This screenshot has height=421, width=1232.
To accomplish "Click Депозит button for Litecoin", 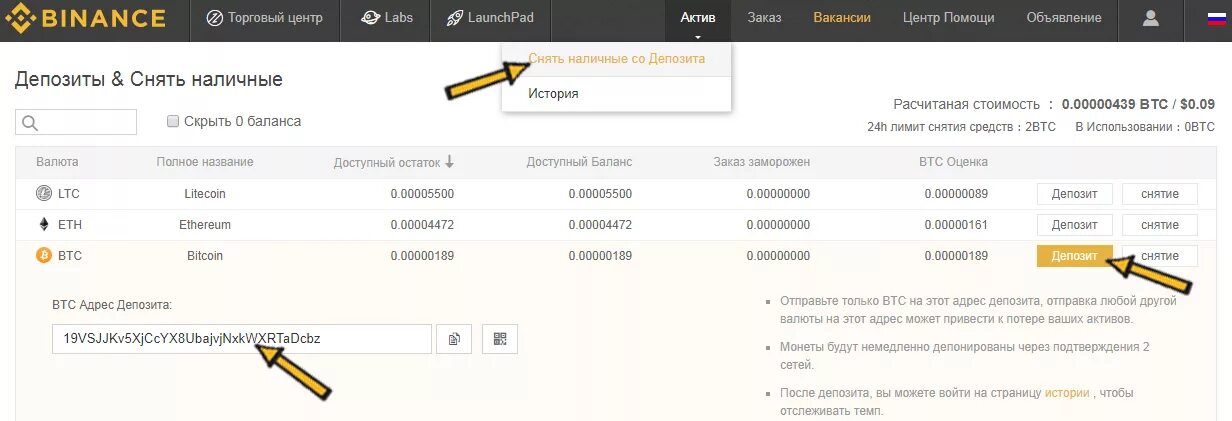I will pos(1075,194).
